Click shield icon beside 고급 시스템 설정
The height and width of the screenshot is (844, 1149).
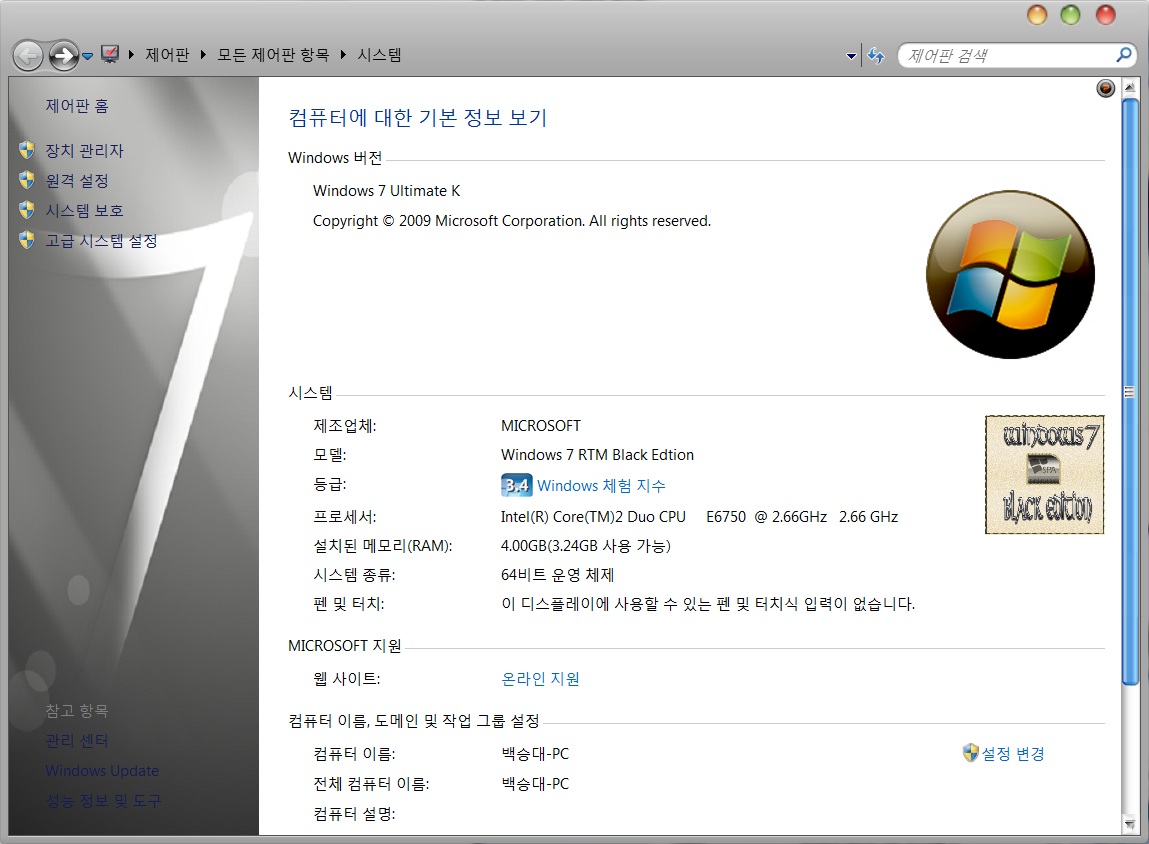pyautogui.click(x=27, y=240)
